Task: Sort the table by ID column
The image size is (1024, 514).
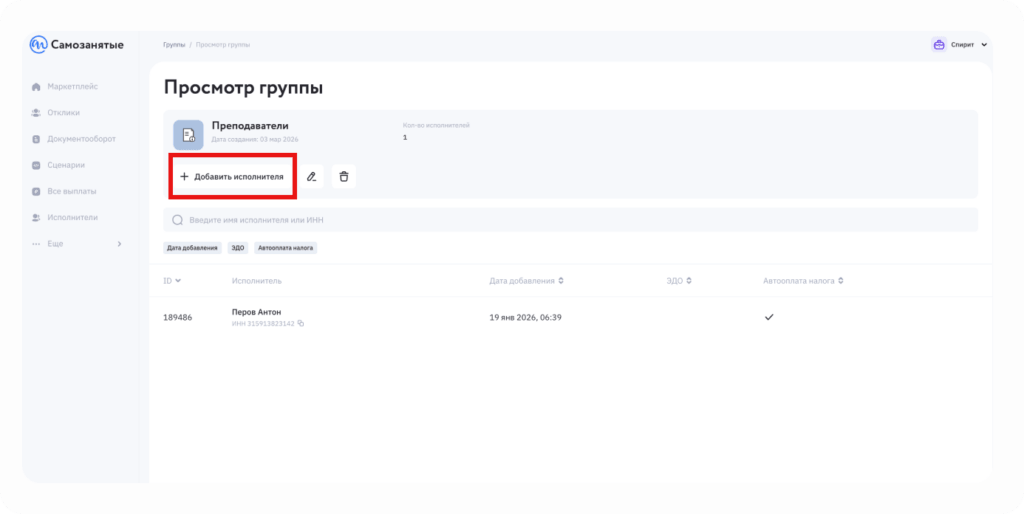Action: [172, 281]
